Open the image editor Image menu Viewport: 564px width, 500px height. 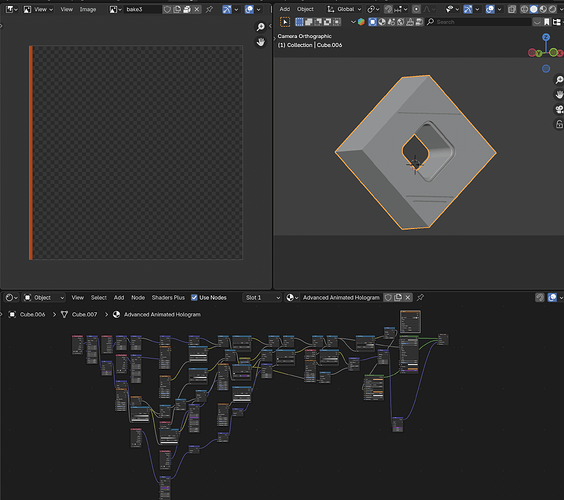[x=88, y=9]
